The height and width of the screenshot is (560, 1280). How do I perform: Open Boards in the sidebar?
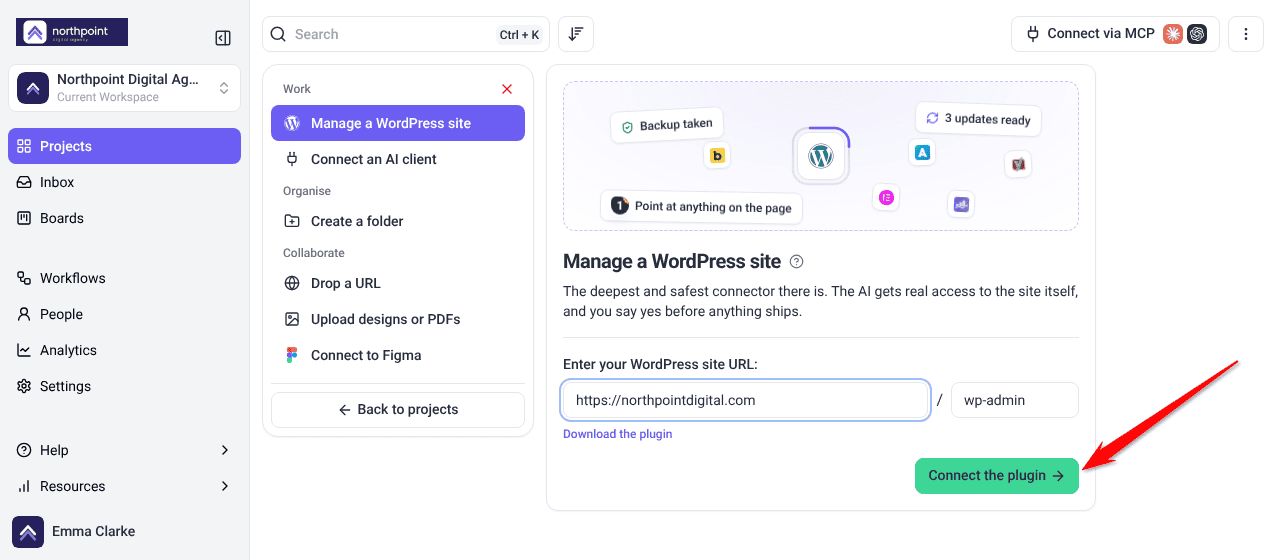tap(124, 218)
